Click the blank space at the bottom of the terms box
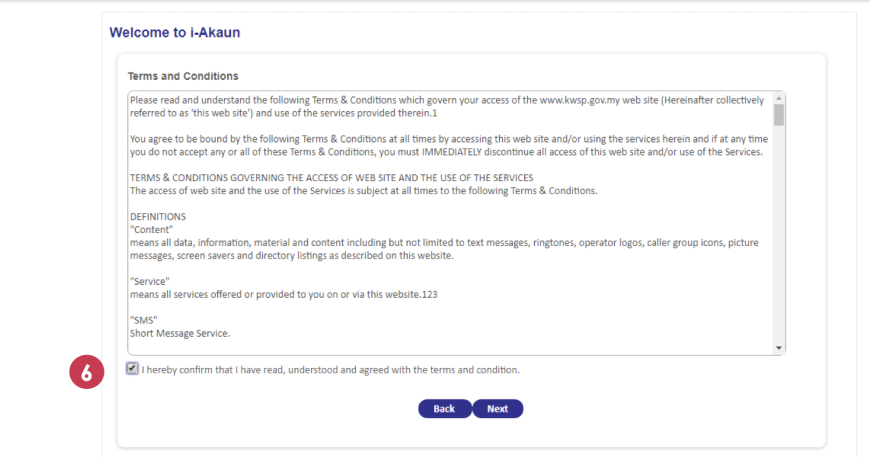Viewport: 870px width, 462px height. click(x=451, y=347)
